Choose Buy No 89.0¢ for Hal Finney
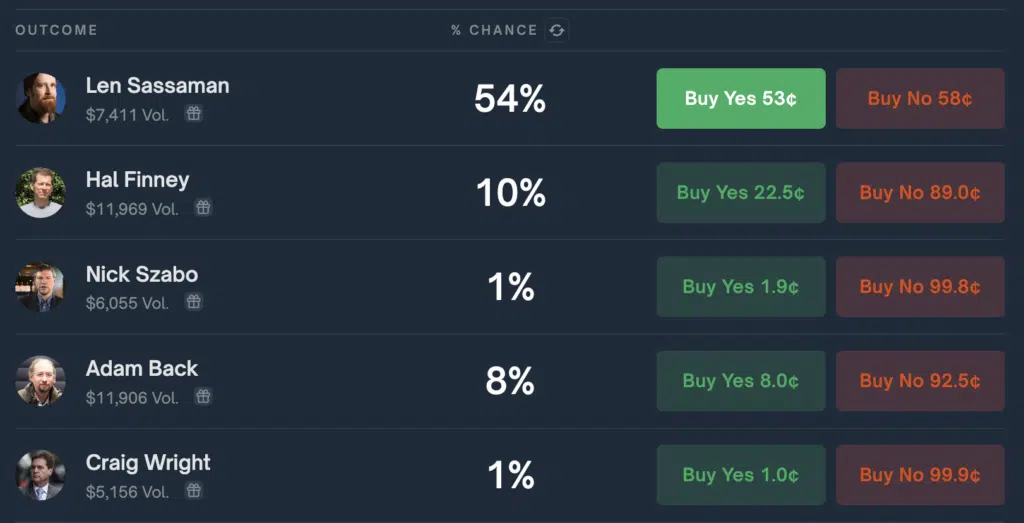This screenshot has height=523, width=1024. coord(920,193)
